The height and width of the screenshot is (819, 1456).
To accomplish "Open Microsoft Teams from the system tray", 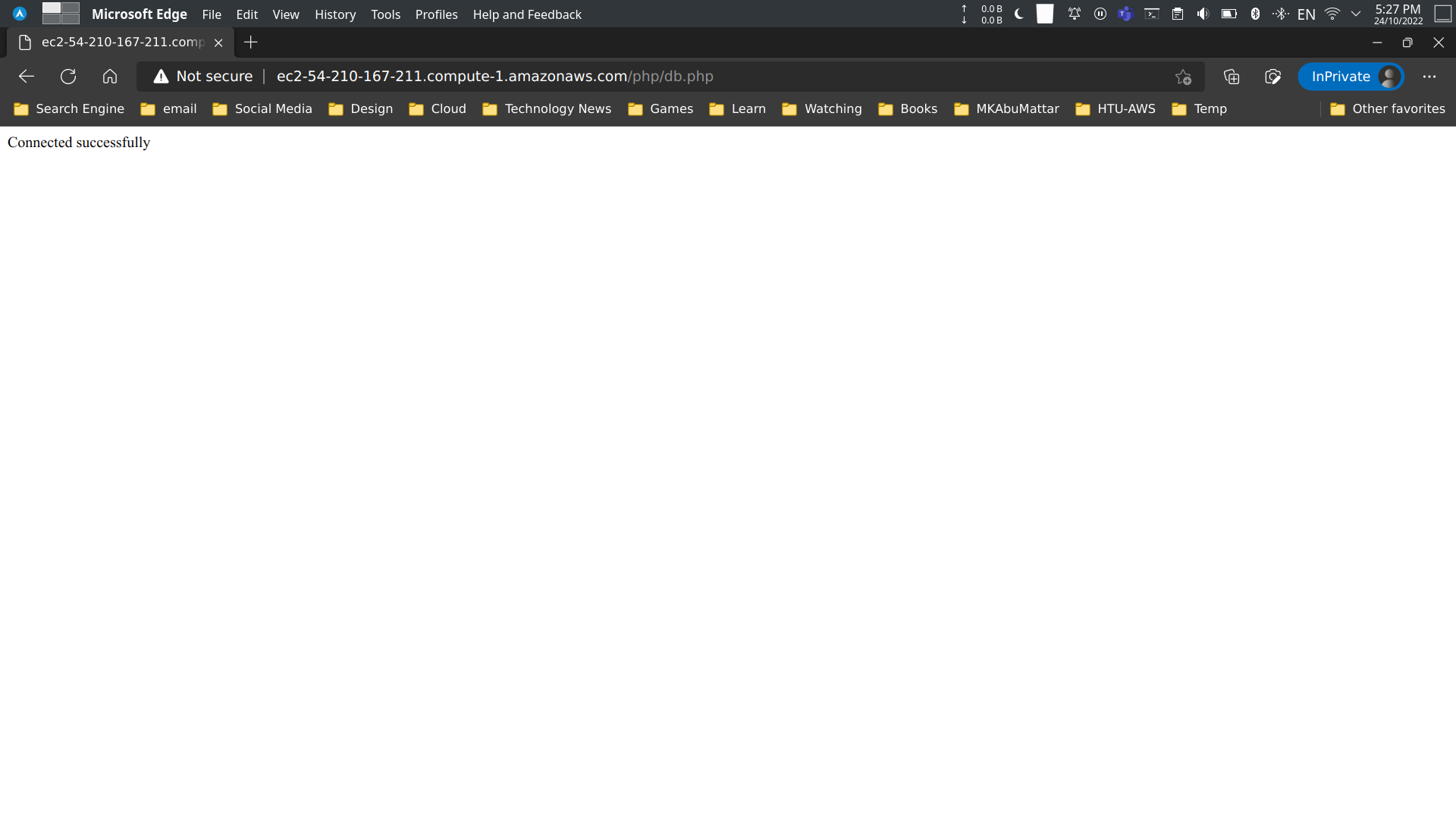I will (1126, 14).
